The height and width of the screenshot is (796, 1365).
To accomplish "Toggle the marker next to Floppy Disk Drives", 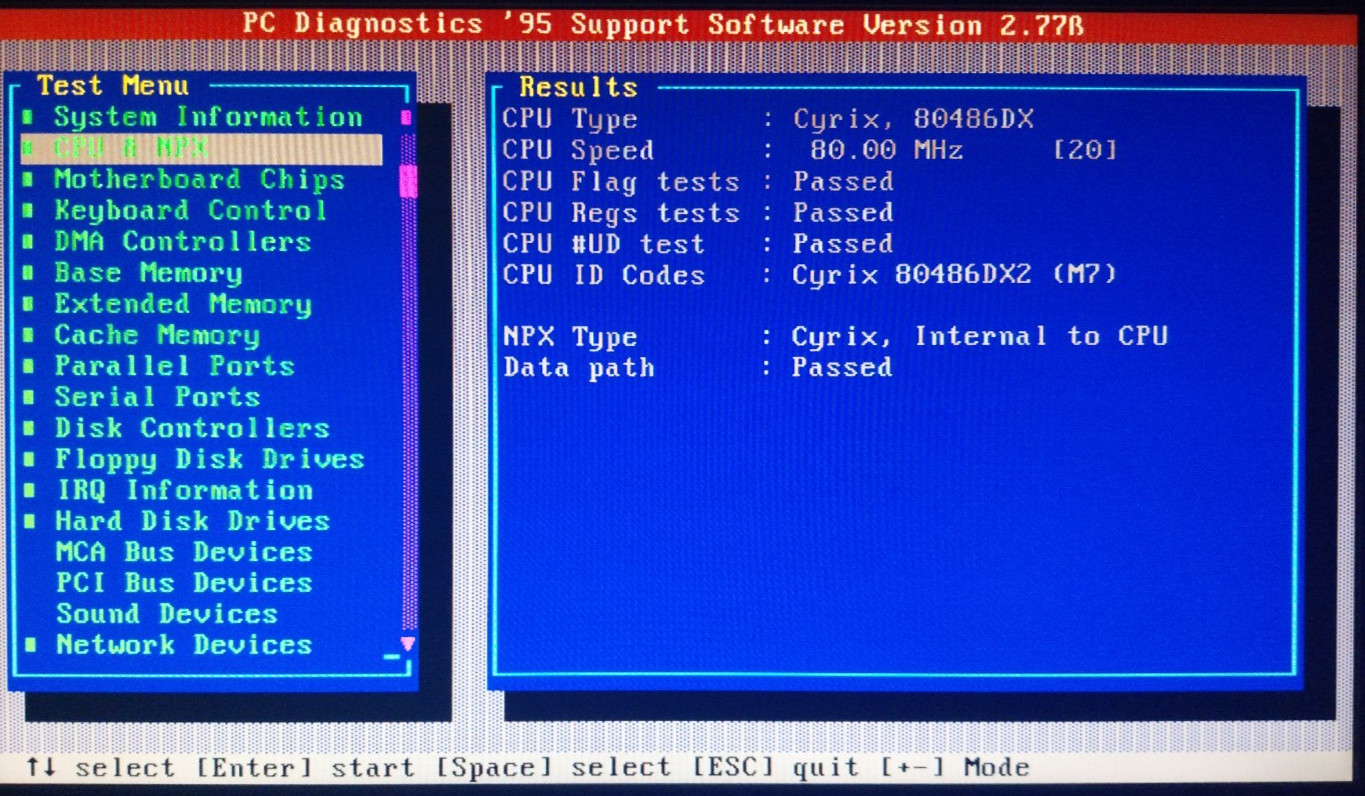I will 31,460.
